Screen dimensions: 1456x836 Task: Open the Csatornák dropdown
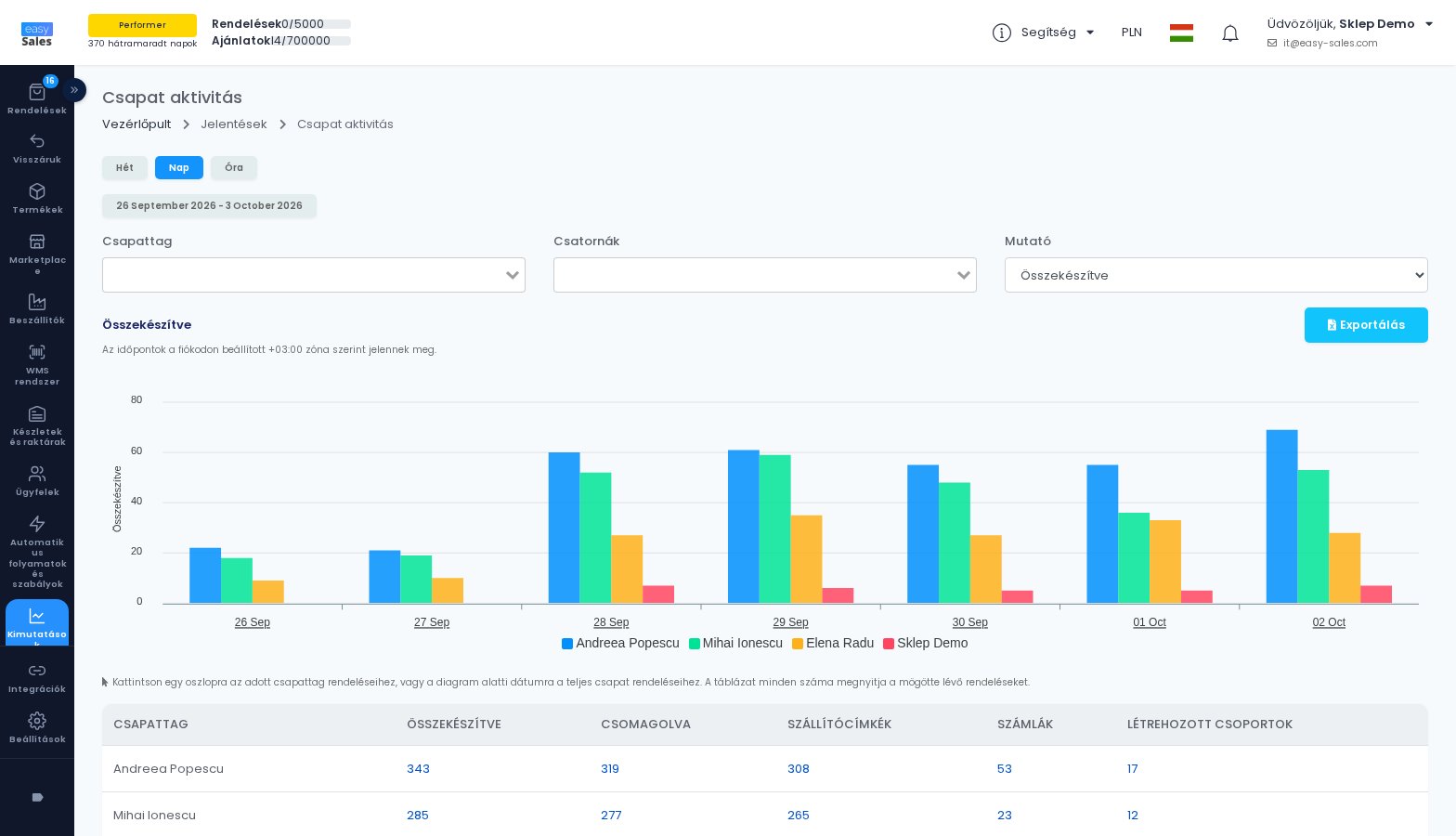(x=765, y=275)
